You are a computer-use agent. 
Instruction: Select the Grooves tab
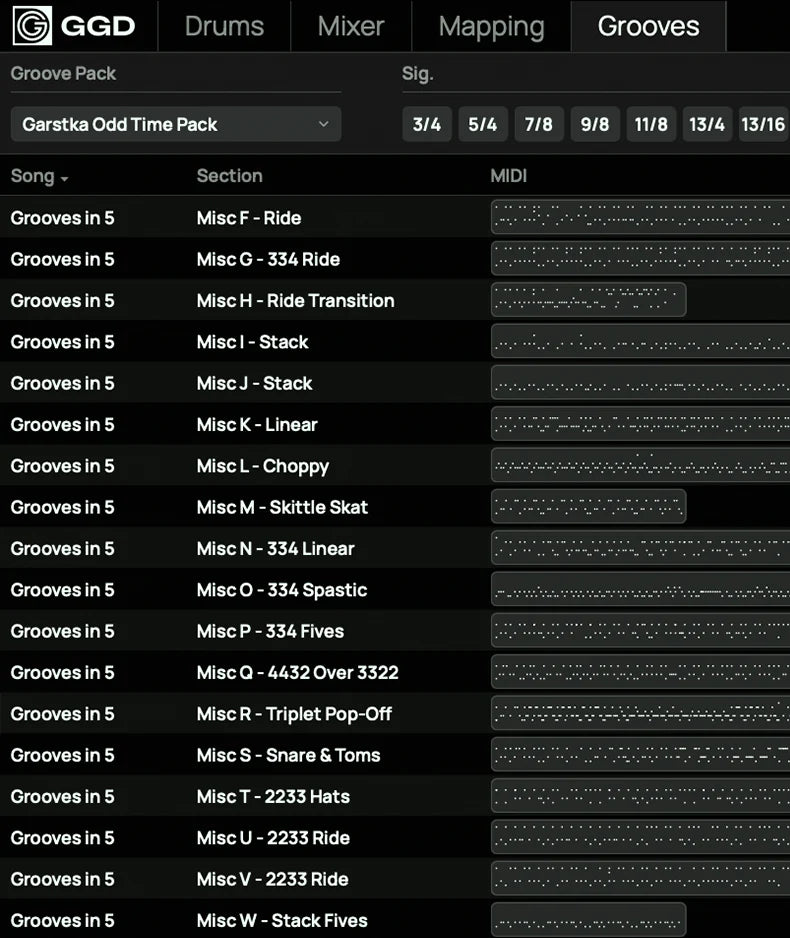[x=648, y=26]
